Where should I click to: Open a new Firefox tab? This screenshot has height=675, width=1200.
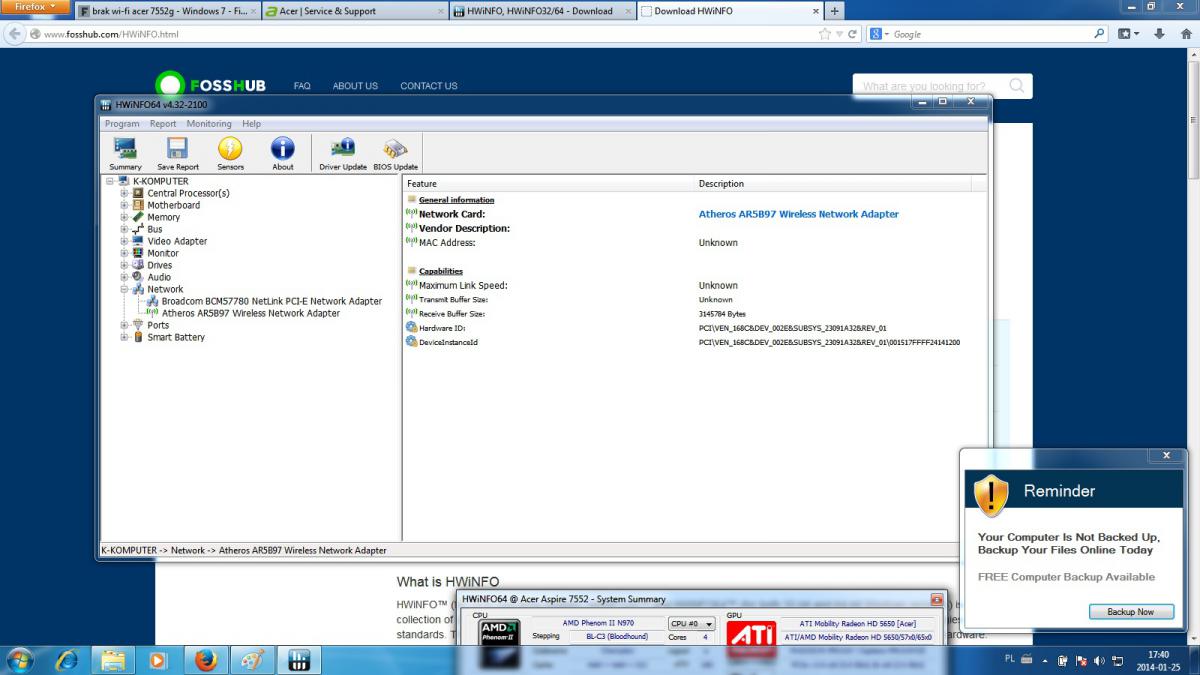tap(835, 11)
